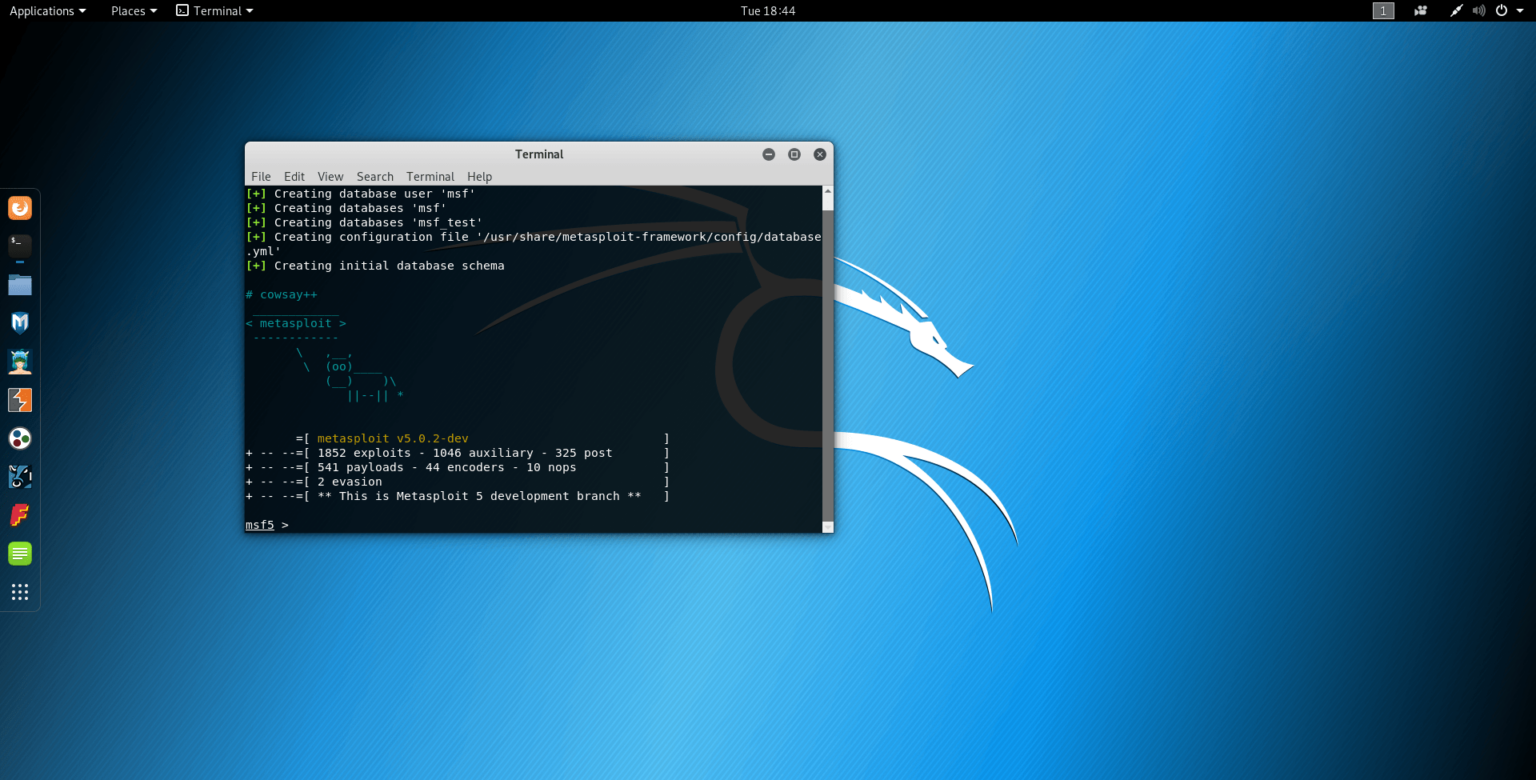This screenshot has height=780, width=1536.
Task: Open the Places menu
Action: [x=128, y=11]
